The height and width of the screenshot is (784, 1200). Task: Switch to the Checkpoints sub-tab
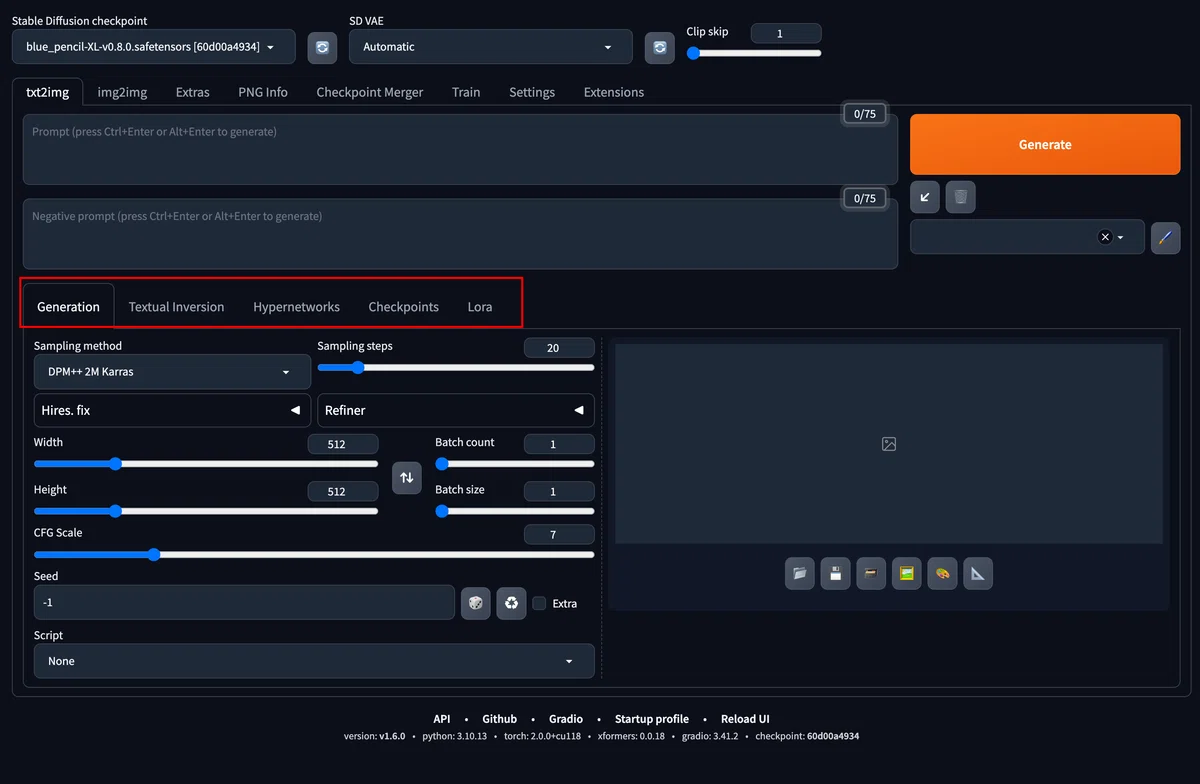[x=404, y=307]
